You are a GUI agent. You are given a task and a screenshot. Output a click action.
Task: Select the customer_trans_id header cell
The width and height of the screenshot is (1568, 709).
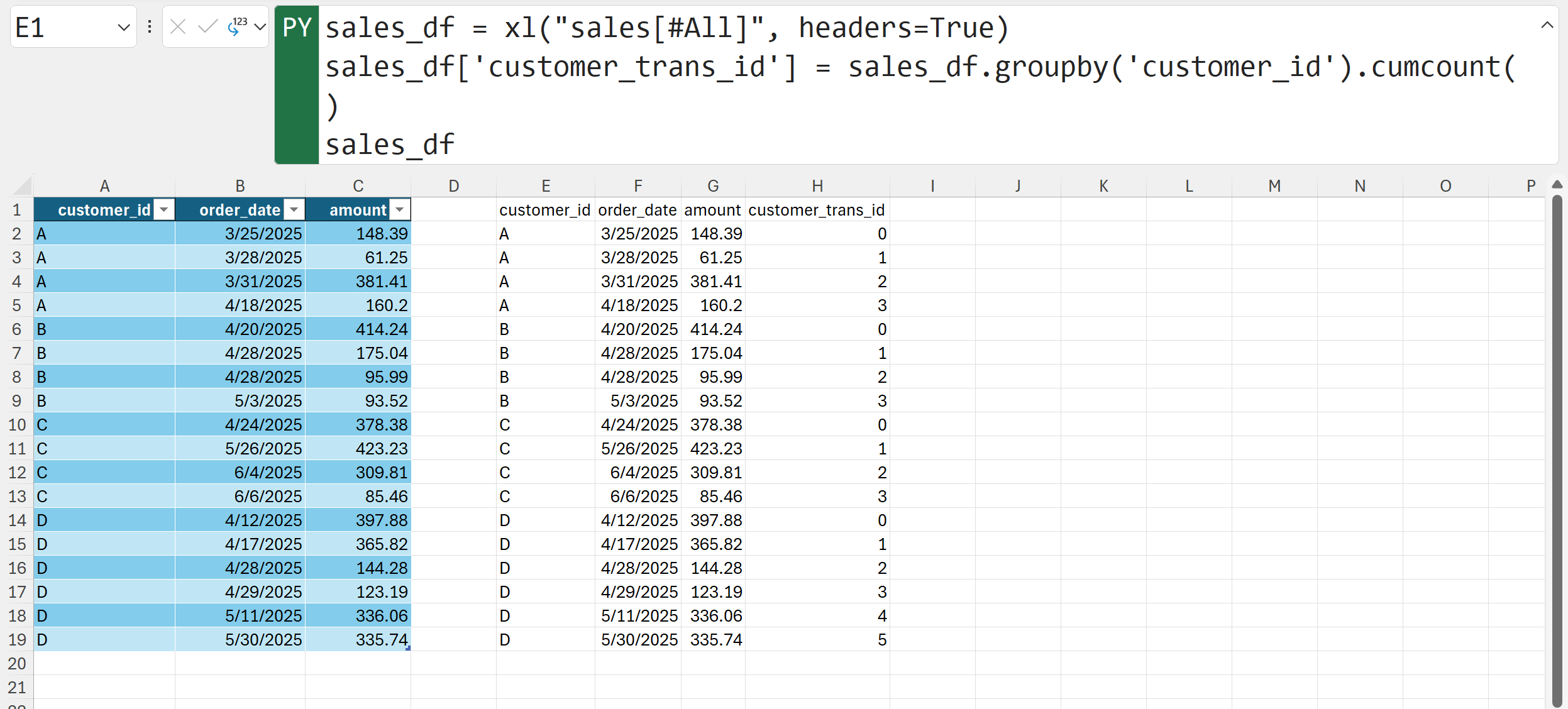point(817,210)
